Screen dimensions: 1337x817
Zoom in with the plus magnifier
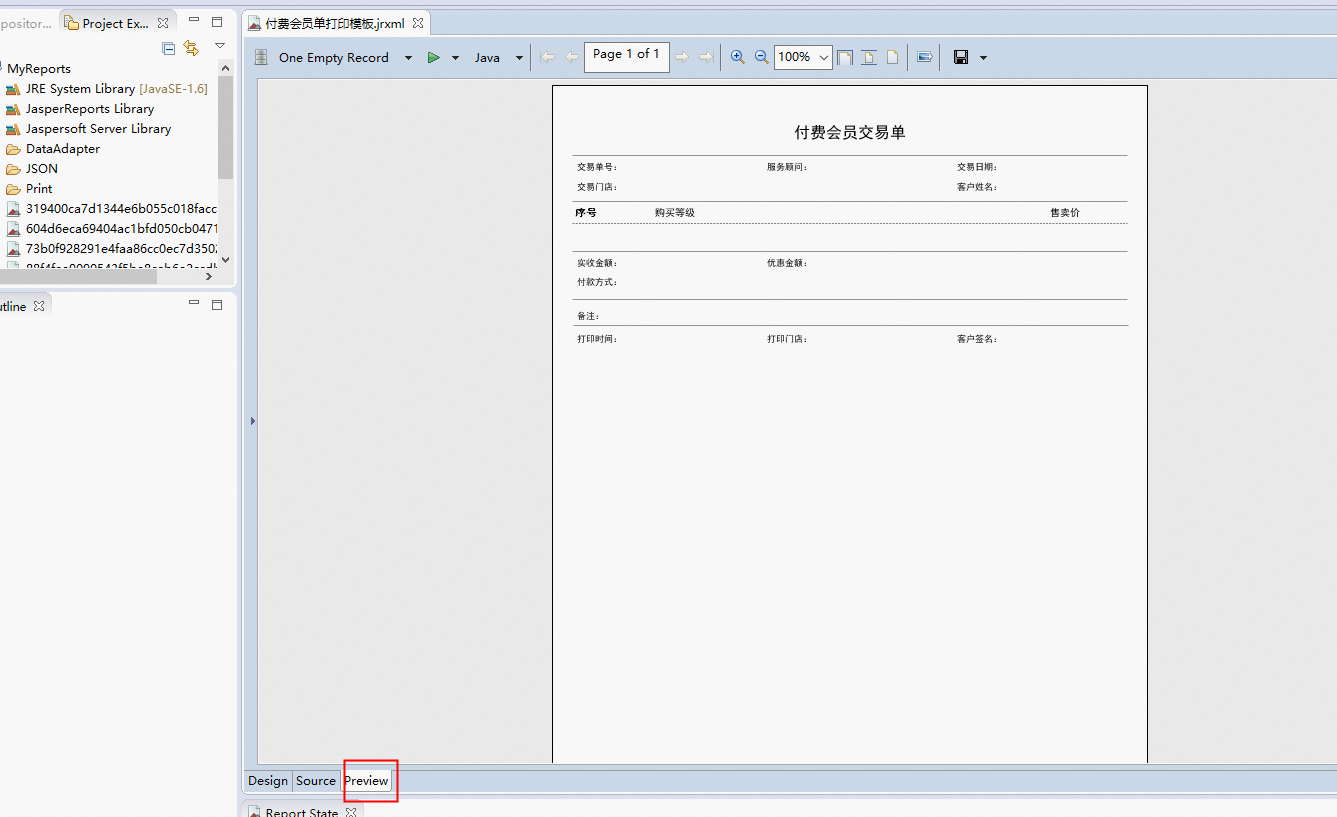click(x=738, y=57)
